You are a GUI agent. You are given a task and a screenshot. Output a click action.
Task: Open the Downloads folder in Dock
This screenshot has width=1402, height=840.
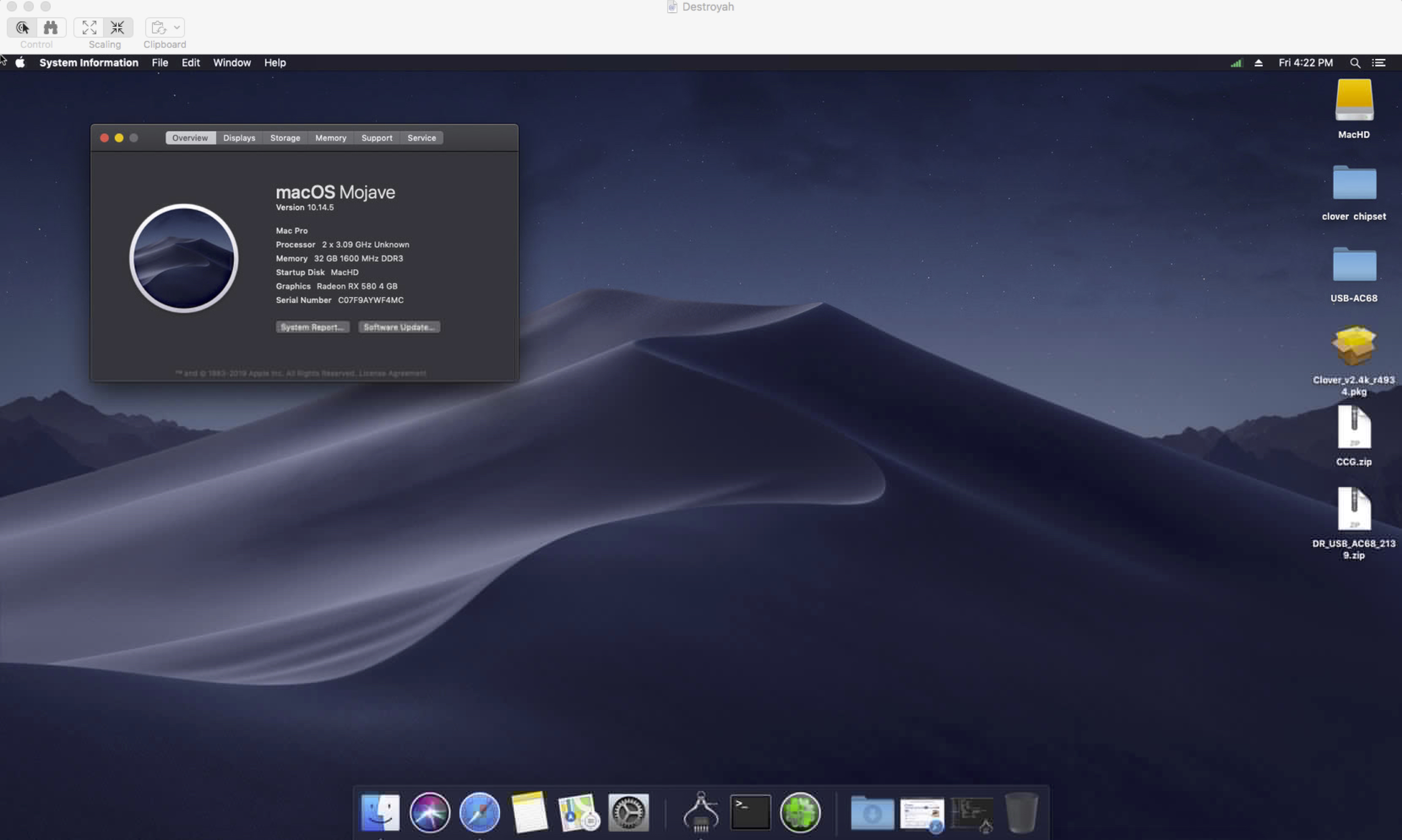coord(872,812)
